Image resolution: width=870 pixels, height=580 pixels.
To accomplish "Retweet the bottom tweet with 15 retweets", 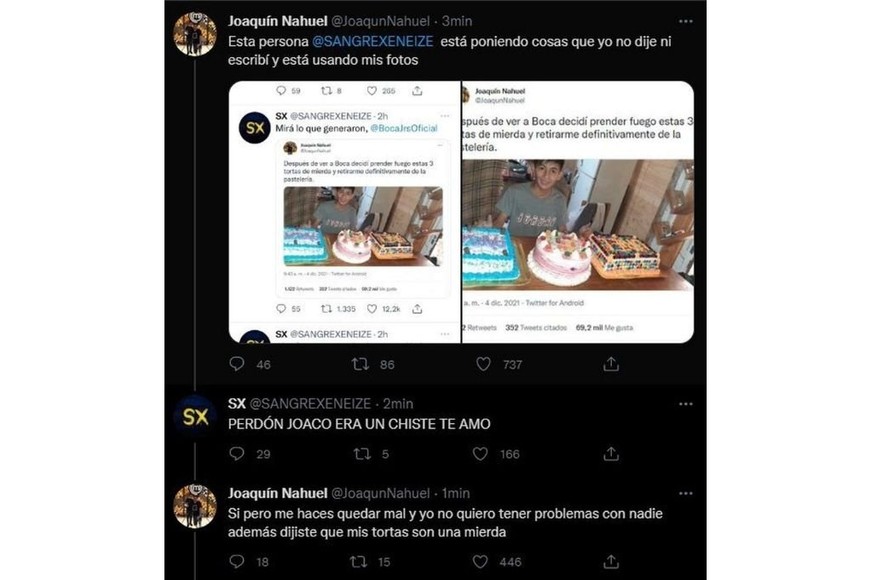I will point(361,562).
